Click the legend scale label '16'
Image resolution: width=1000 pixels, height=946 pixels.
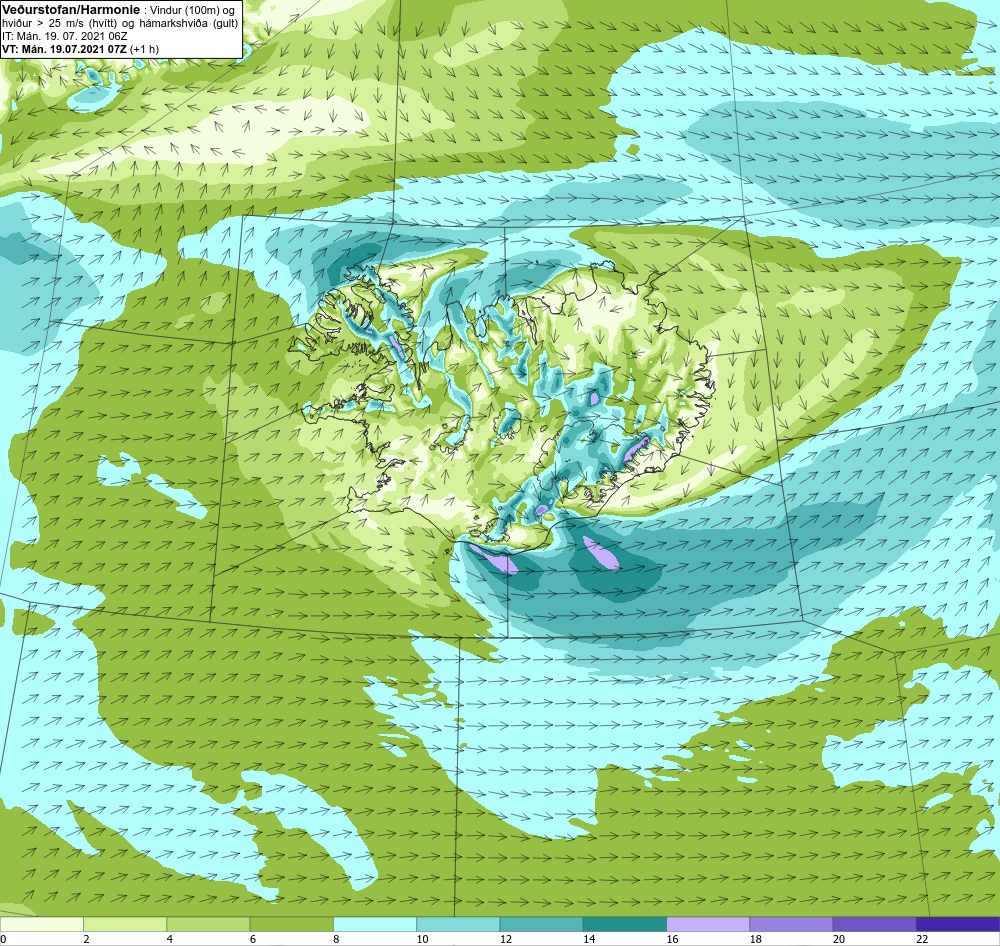(x=672, y=939)
